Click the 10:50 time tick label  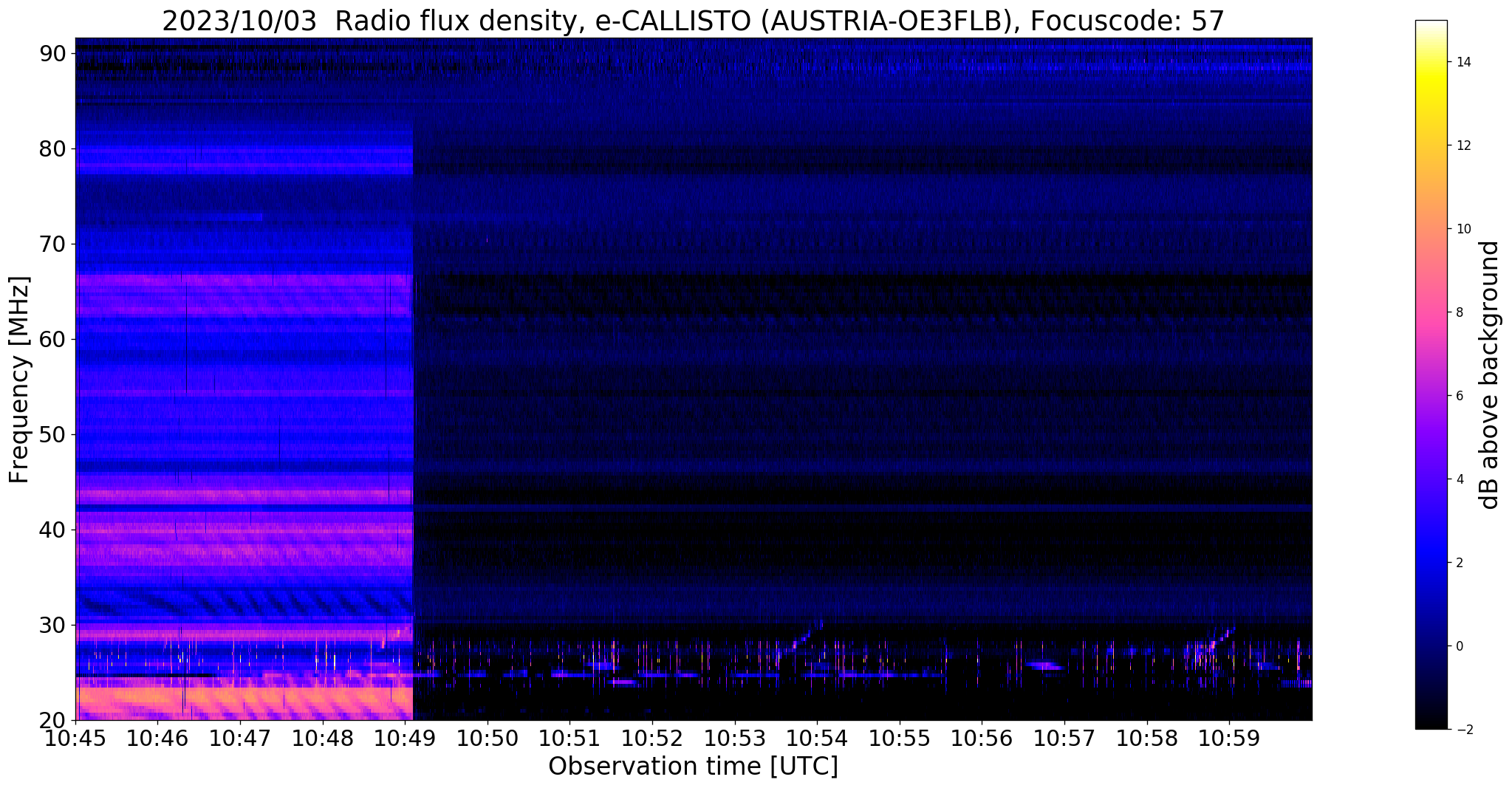[488, 737]
